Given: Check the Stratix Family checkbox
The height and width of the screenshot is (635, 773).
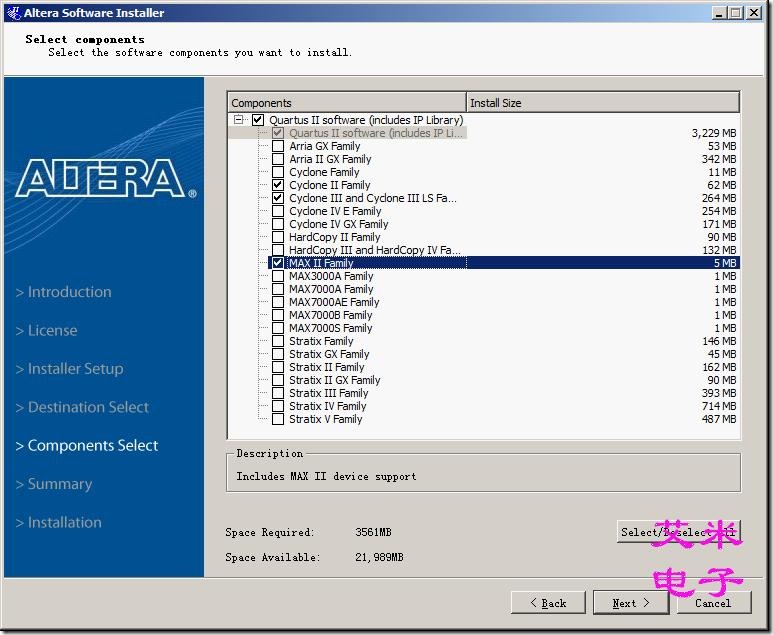Looking at the screenshot, I should tap(278, 341).
